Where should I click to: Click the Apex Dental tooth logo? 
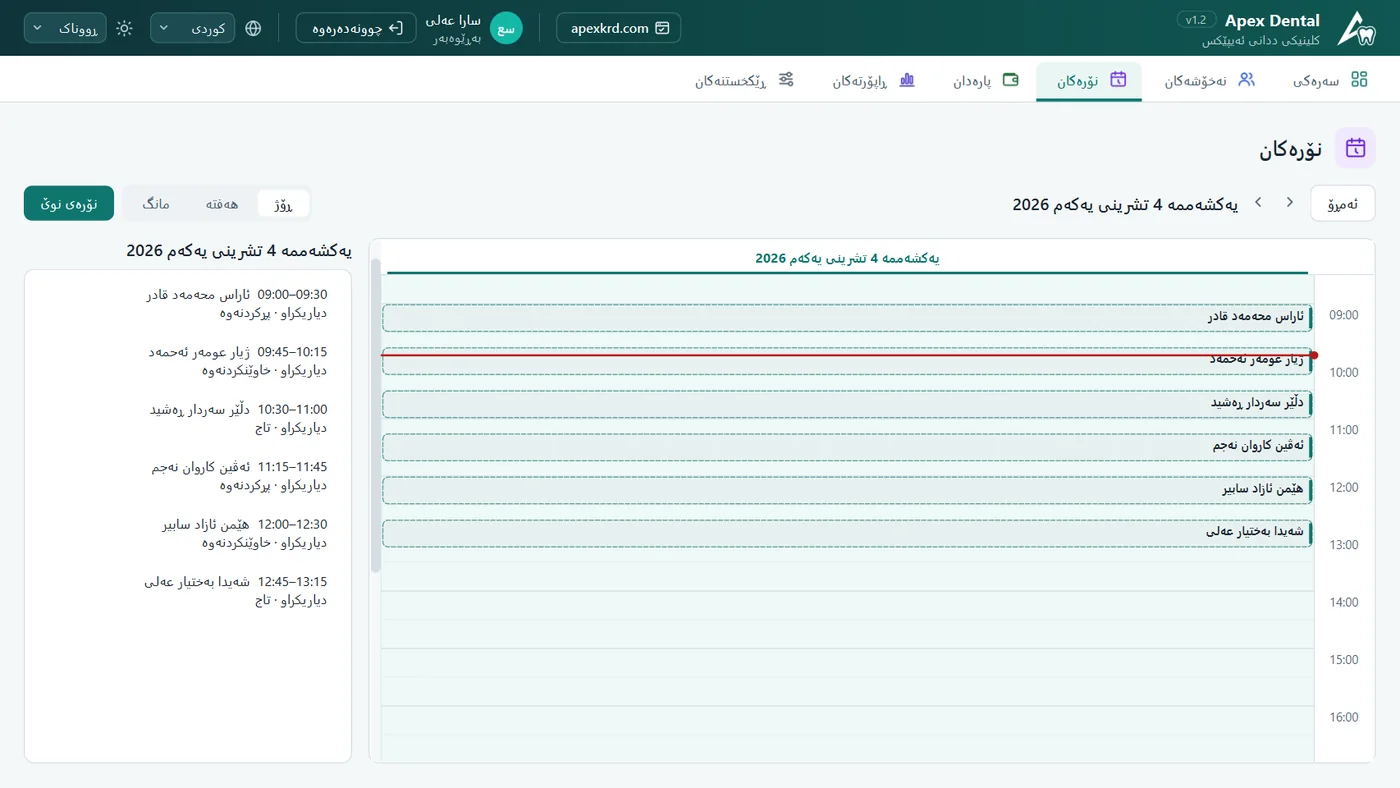coord(1356,28)
